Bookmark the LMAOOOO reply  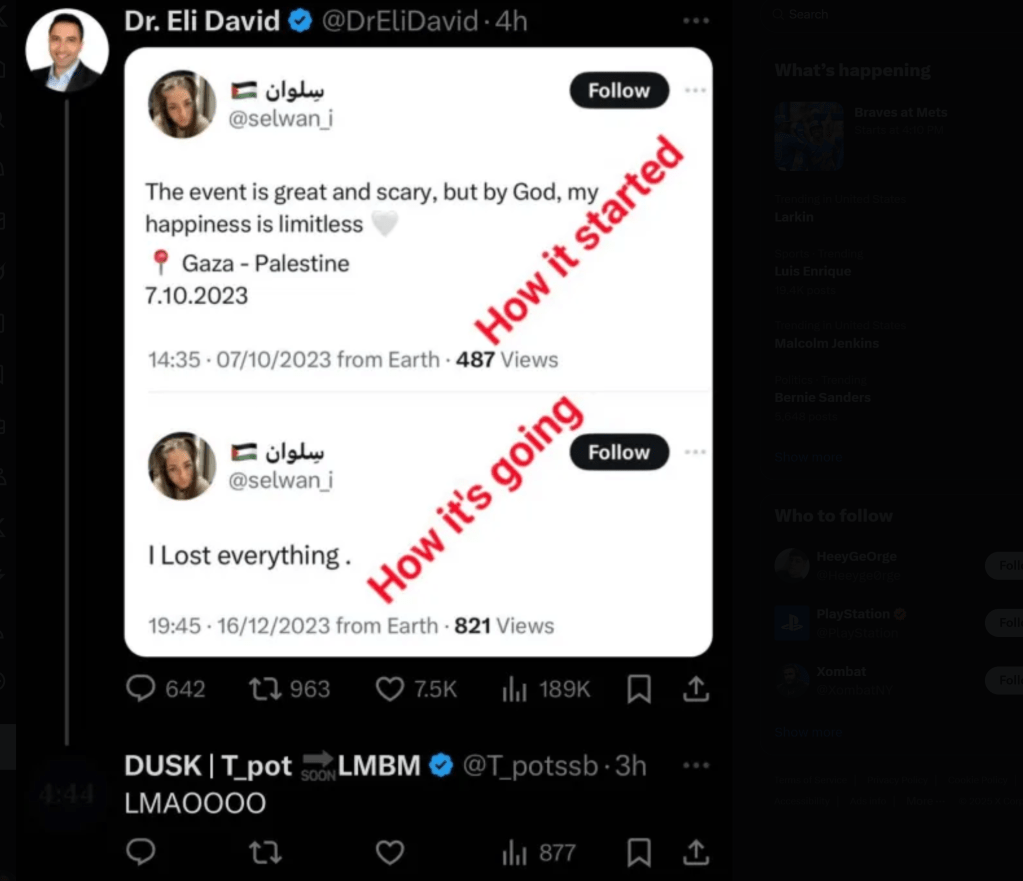tap(639, 852)
